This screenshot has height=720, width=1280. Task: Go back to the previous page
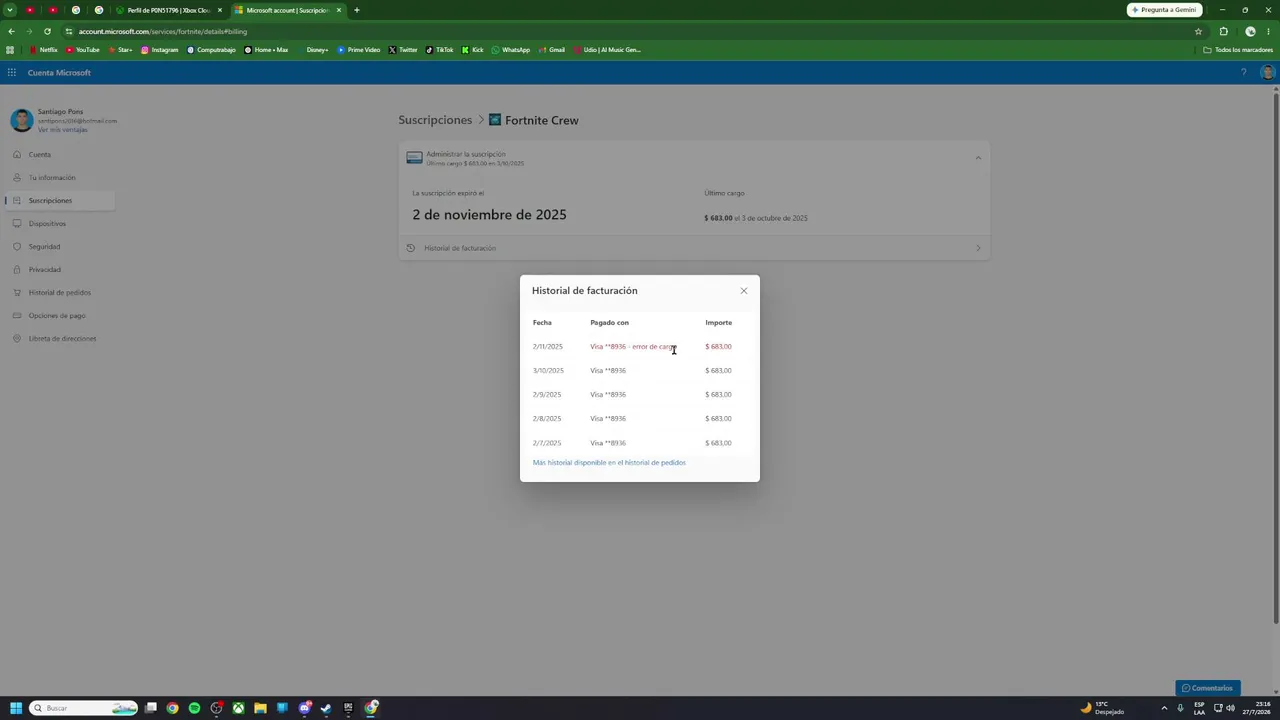coord(11,31)
